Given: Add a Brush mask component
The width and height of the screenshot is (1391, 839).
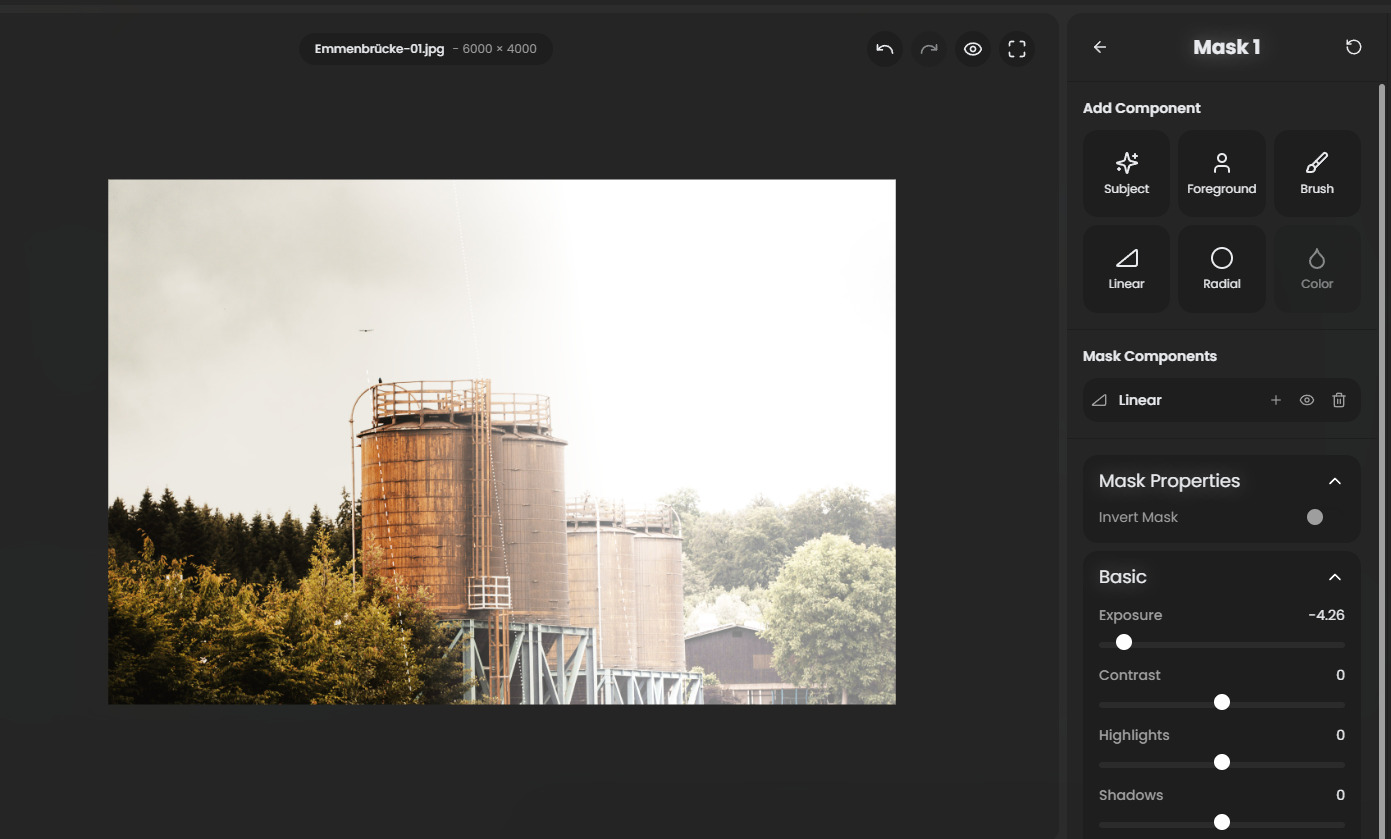Looking at the screenshot, I should tap(1317, 173).
